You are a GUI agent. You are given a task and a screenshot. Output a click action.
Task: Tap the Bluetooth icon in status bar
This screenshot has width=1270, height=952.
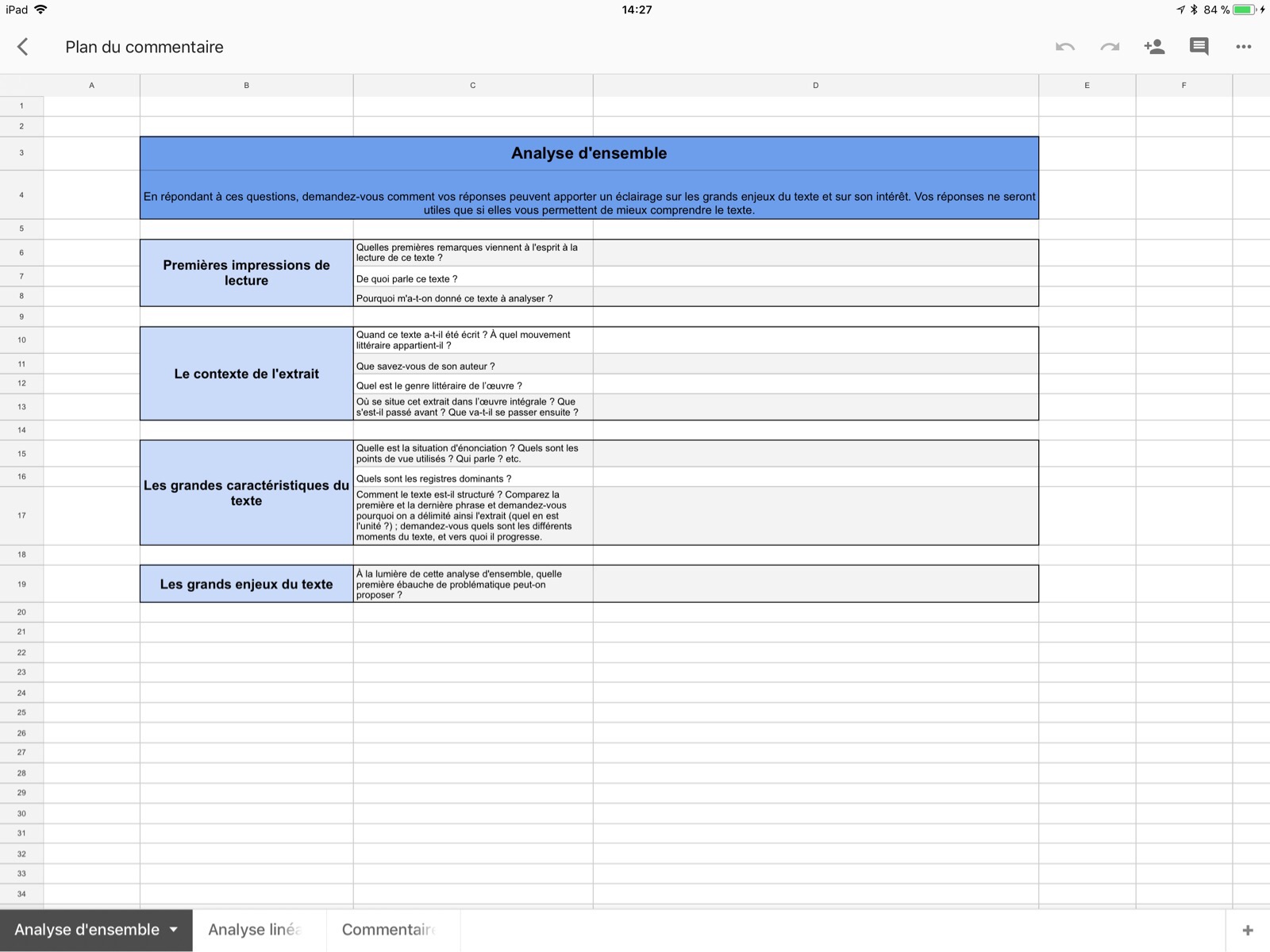[1193, 10]
